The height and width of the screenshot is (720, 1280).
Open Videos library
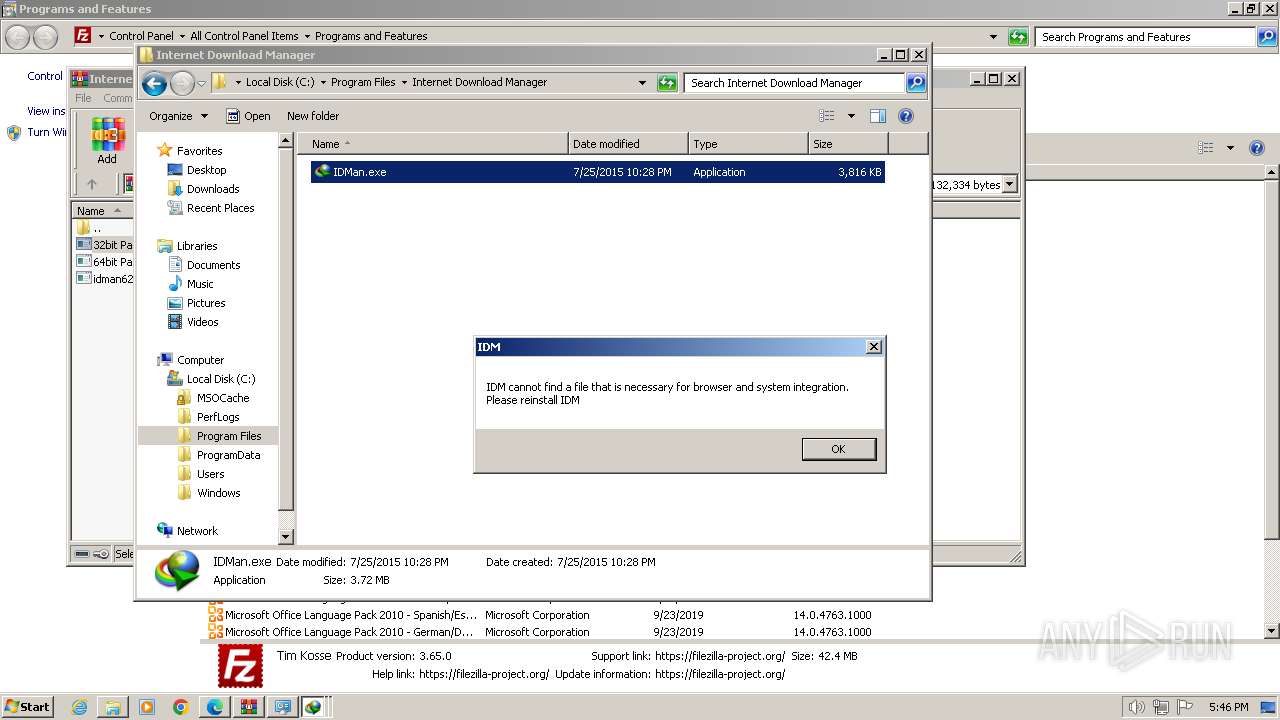(x=202, y=322)
